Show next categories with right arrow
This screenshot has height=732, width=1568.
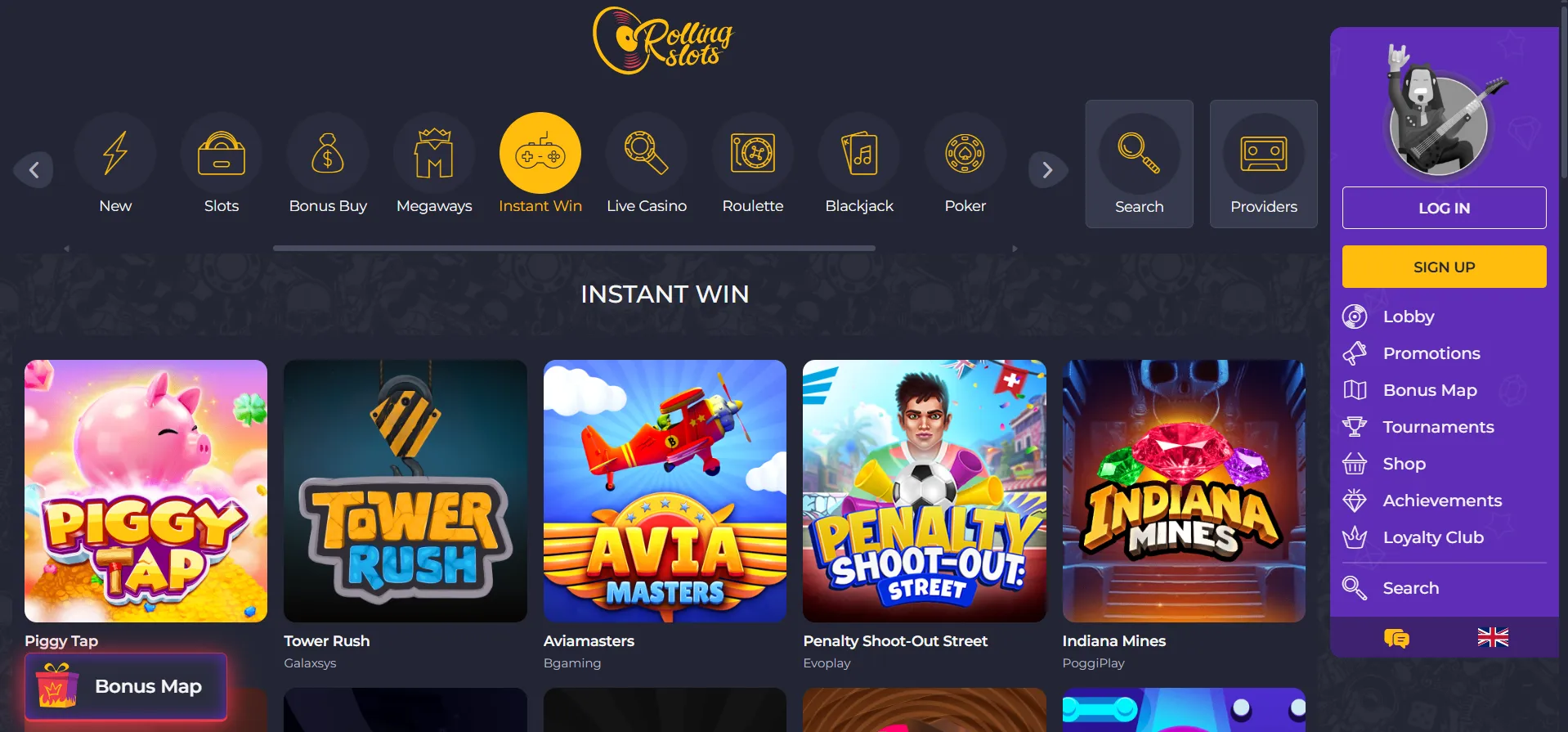pos(1047,170)
